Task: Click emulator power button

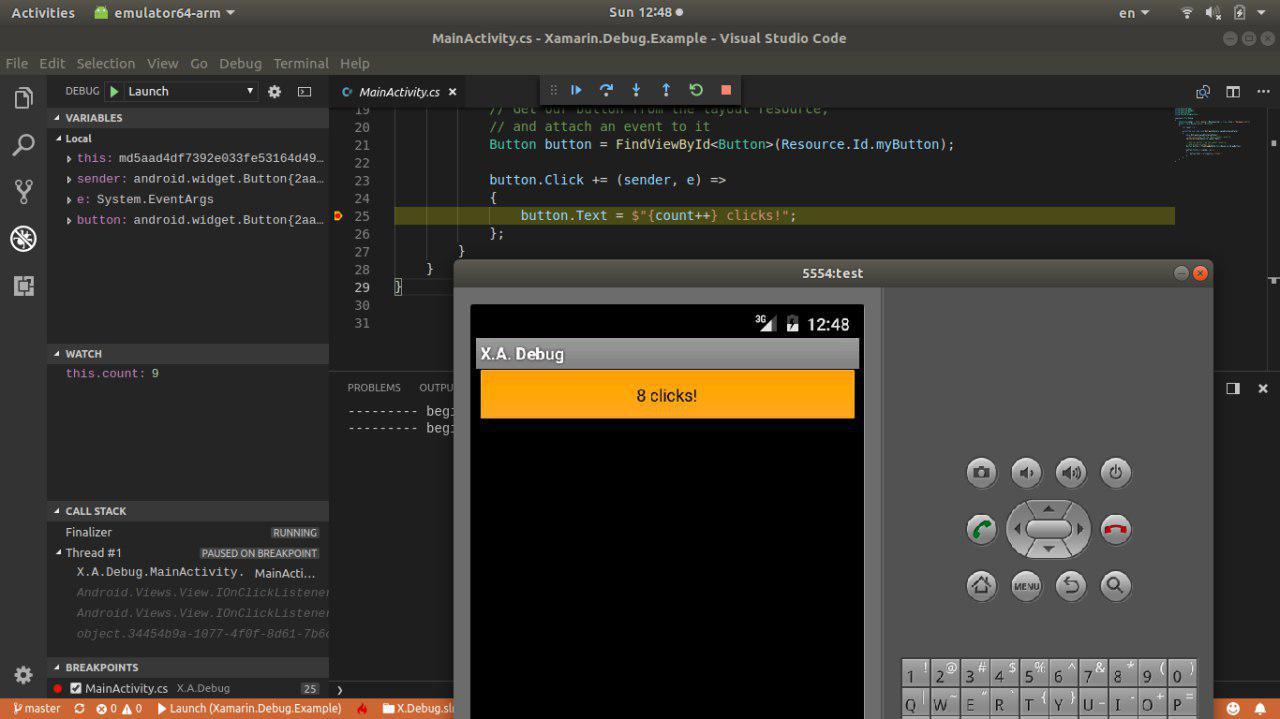Action: pyautogui.click(x=1115, y=473)
